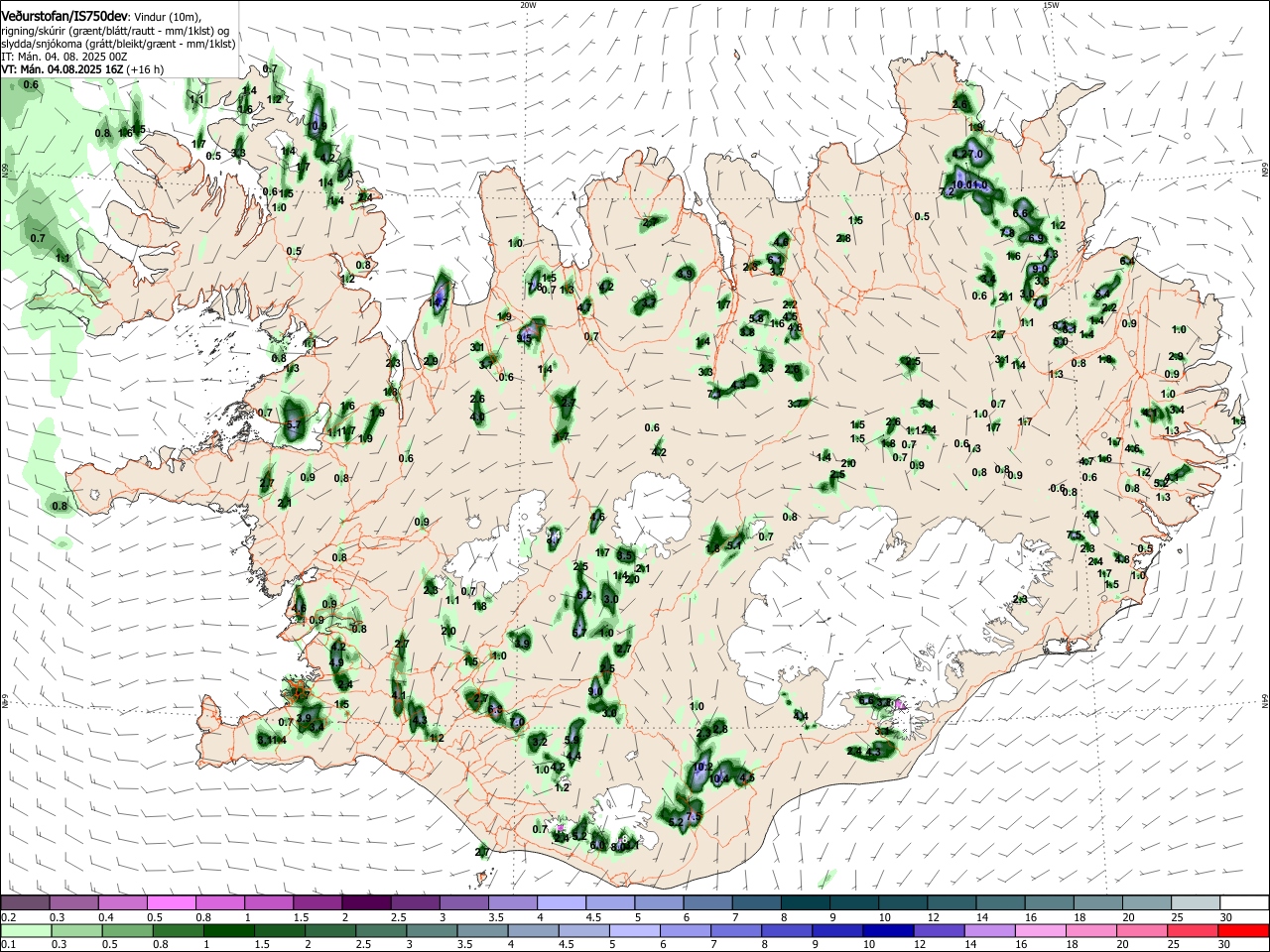Click the violet bottom-row swatch between 14 and 16
1270x952 pixels.
(x=990, y=930)
